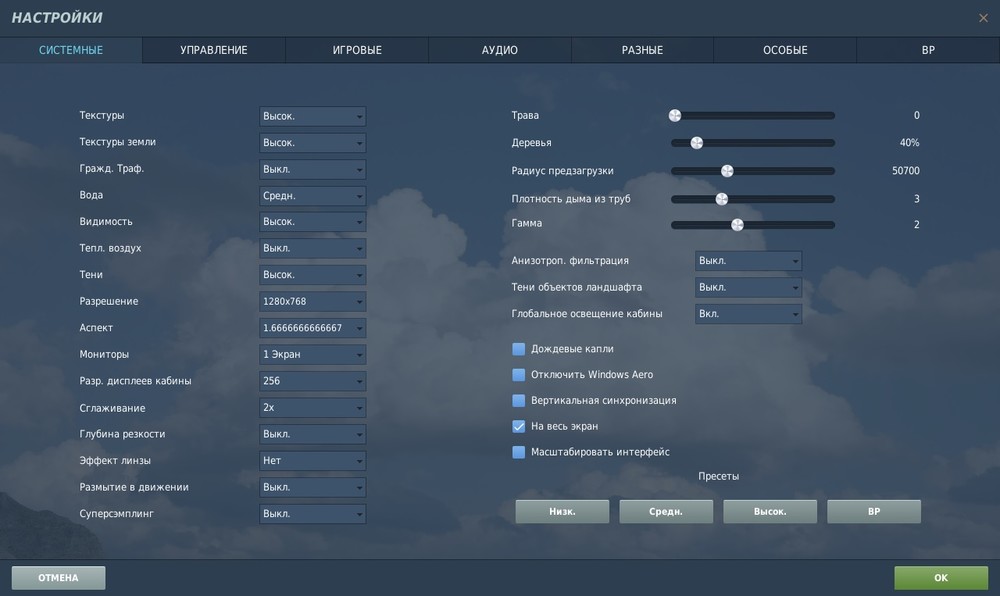Select the ВР tab
1000x596 pixels.
pyautogui.click(x=928, y=50)
